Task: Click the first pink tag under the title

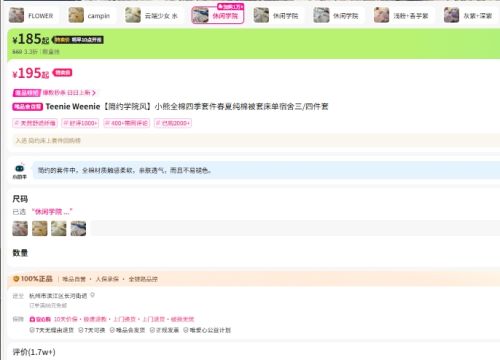Action: coord(35,123)
